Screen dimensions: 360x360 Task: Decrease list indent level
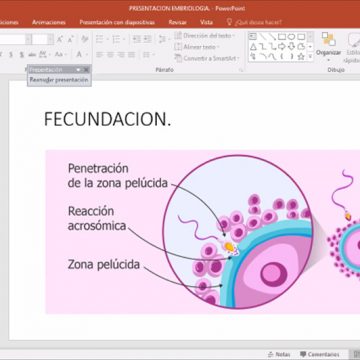(137, 39)
